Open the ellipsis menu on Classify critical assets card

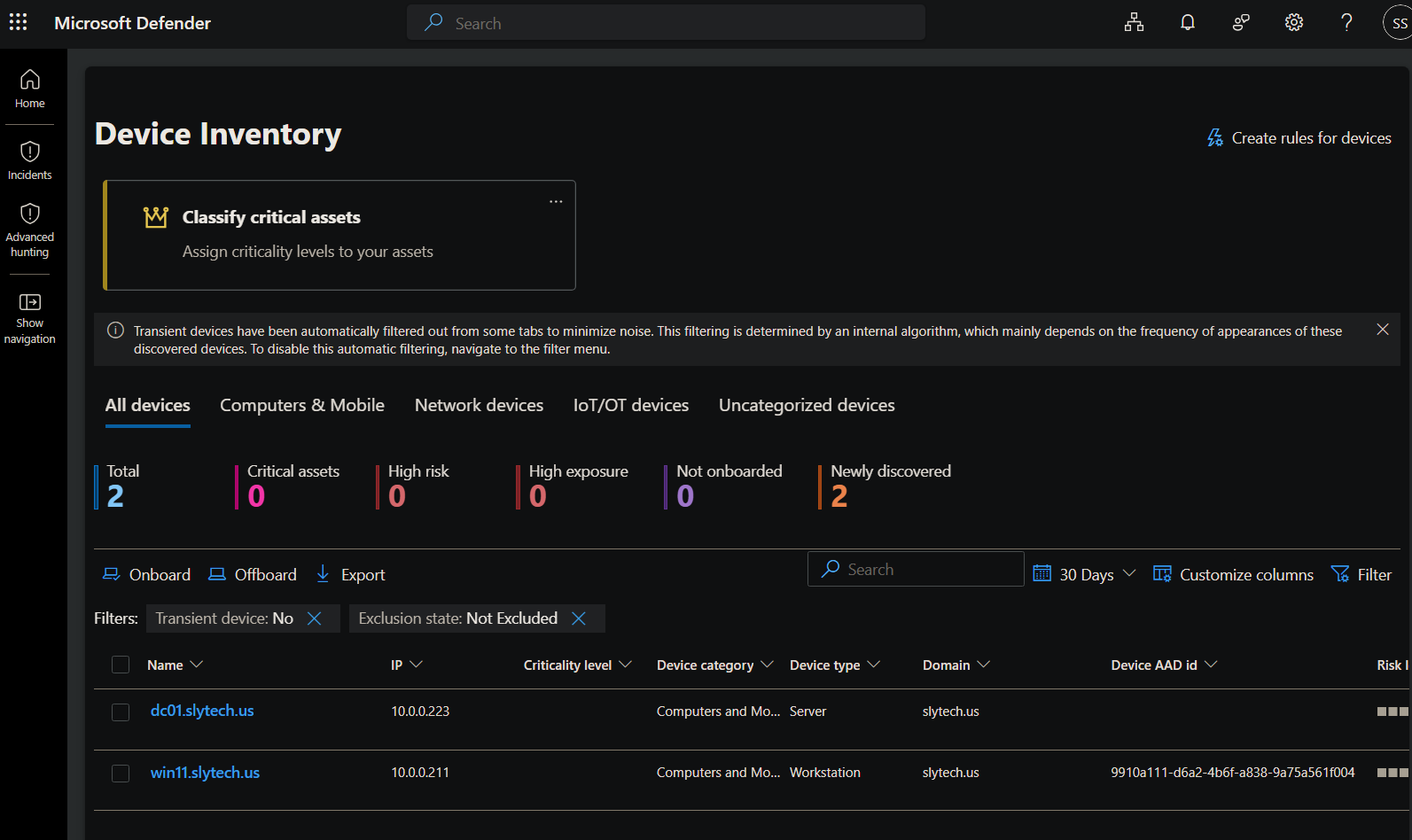(556, 201)
